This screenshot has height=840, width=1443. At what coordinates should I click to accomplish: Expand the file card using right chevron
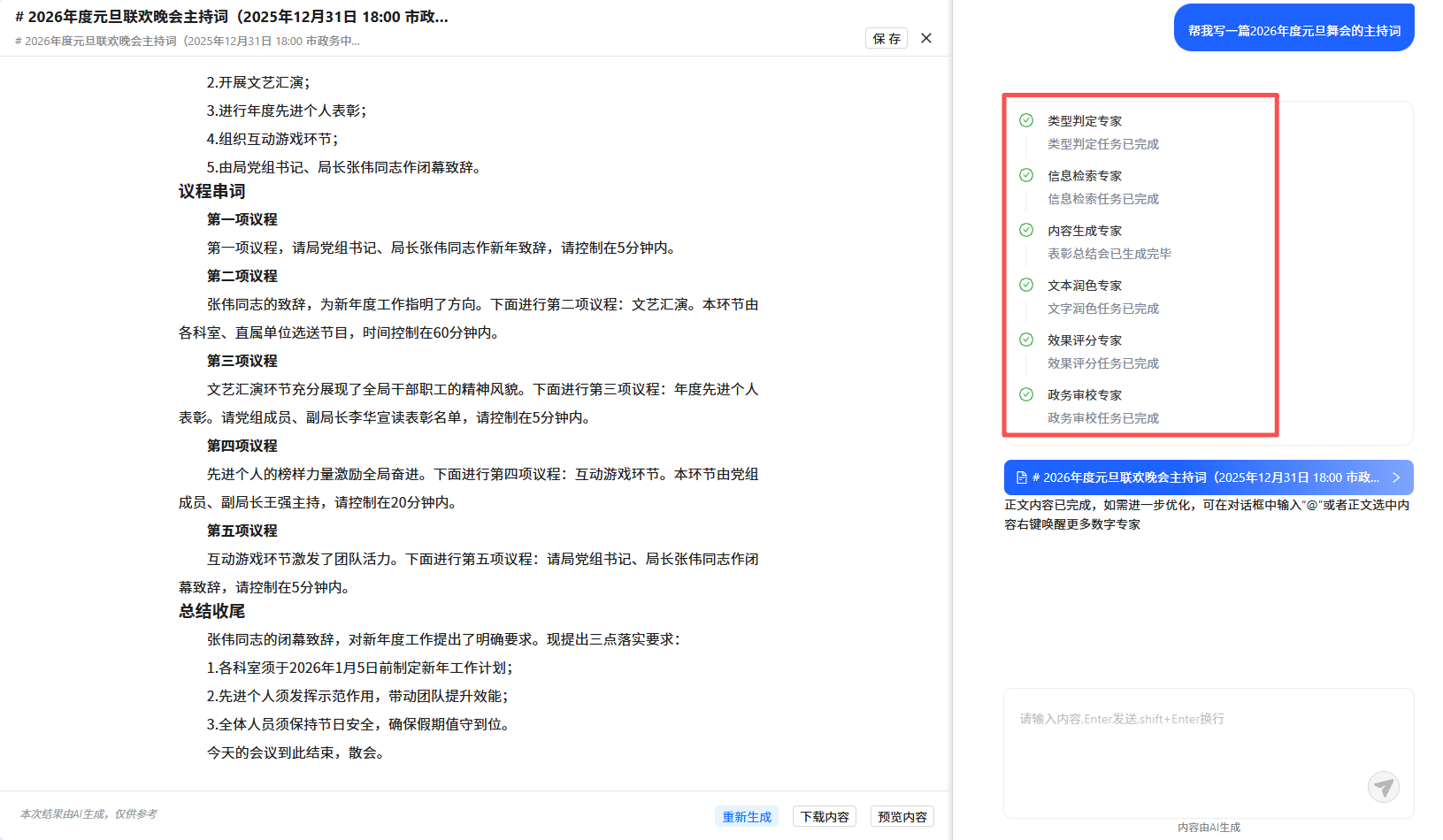[1396, 477]
